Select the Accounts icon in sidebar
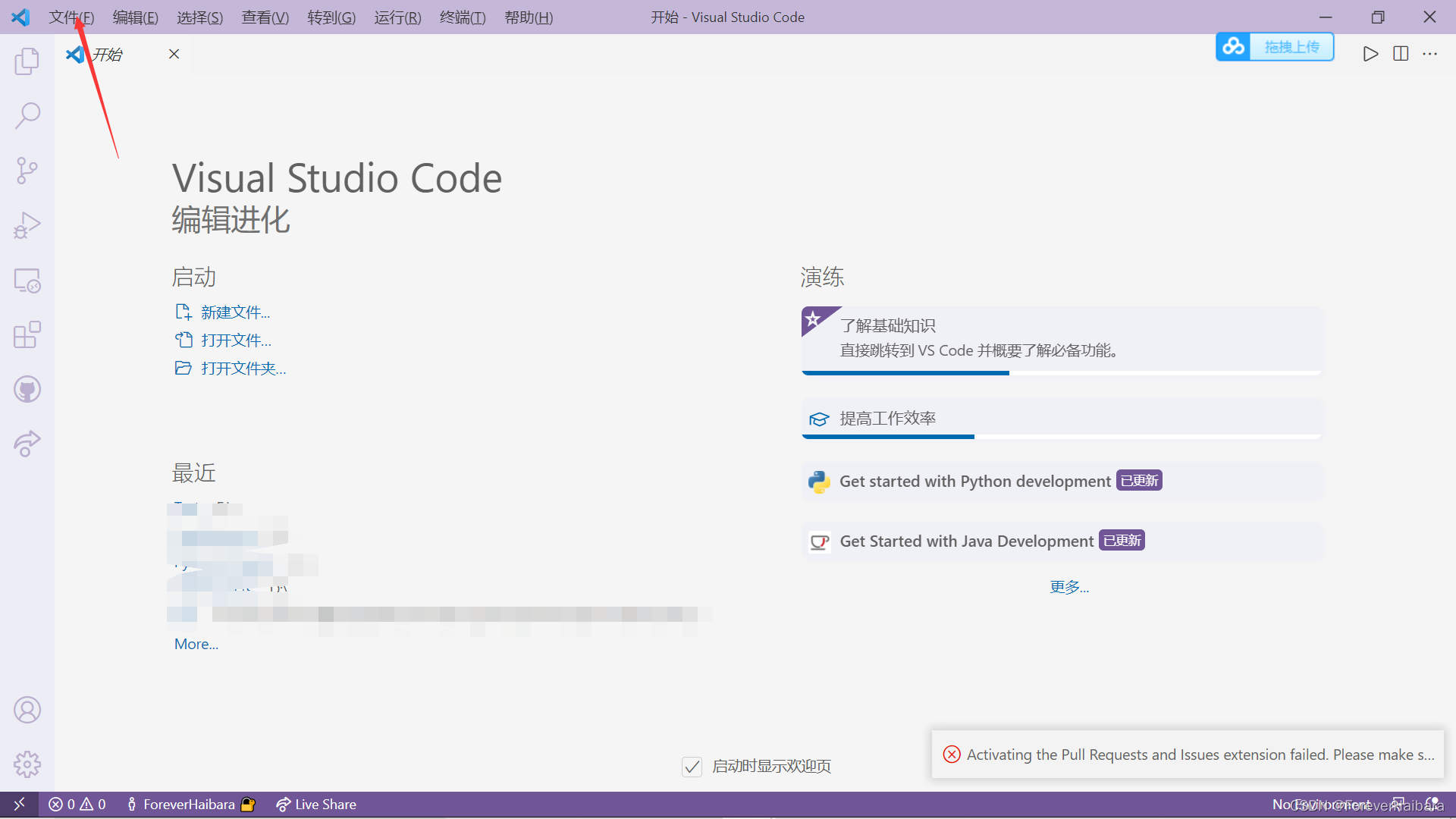This screenshot has width=1456, height=819. [27, 710]
